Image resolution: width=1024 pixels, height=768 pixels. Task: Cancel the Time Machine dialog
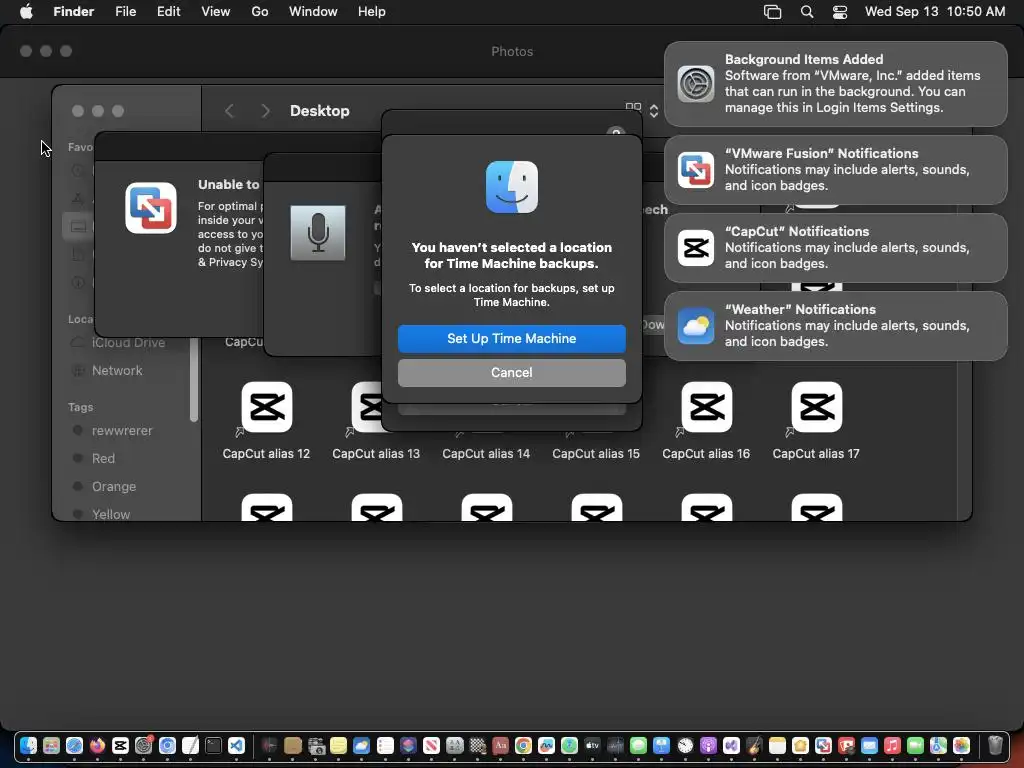(511, 372)
